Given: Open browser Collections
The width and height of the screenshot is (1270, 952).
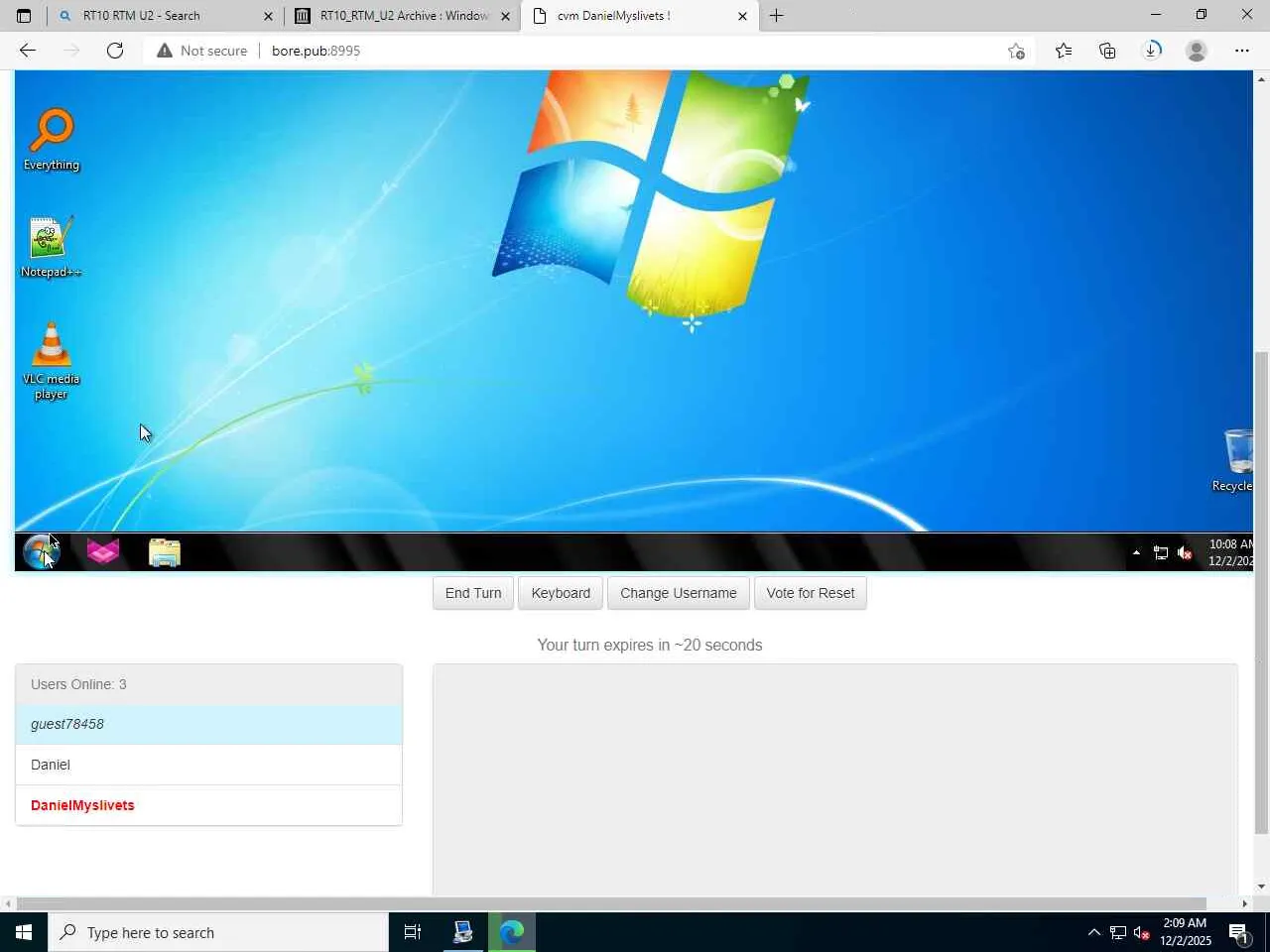Looking at the screenshot, I should pyautogui.click(x=1107, y=51).
